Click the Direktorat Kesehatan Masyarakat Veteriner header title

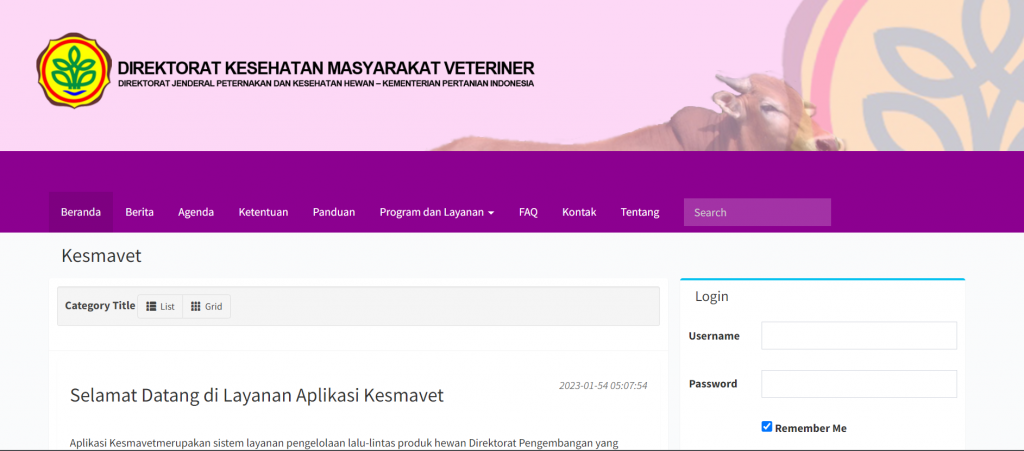(326, 68)
